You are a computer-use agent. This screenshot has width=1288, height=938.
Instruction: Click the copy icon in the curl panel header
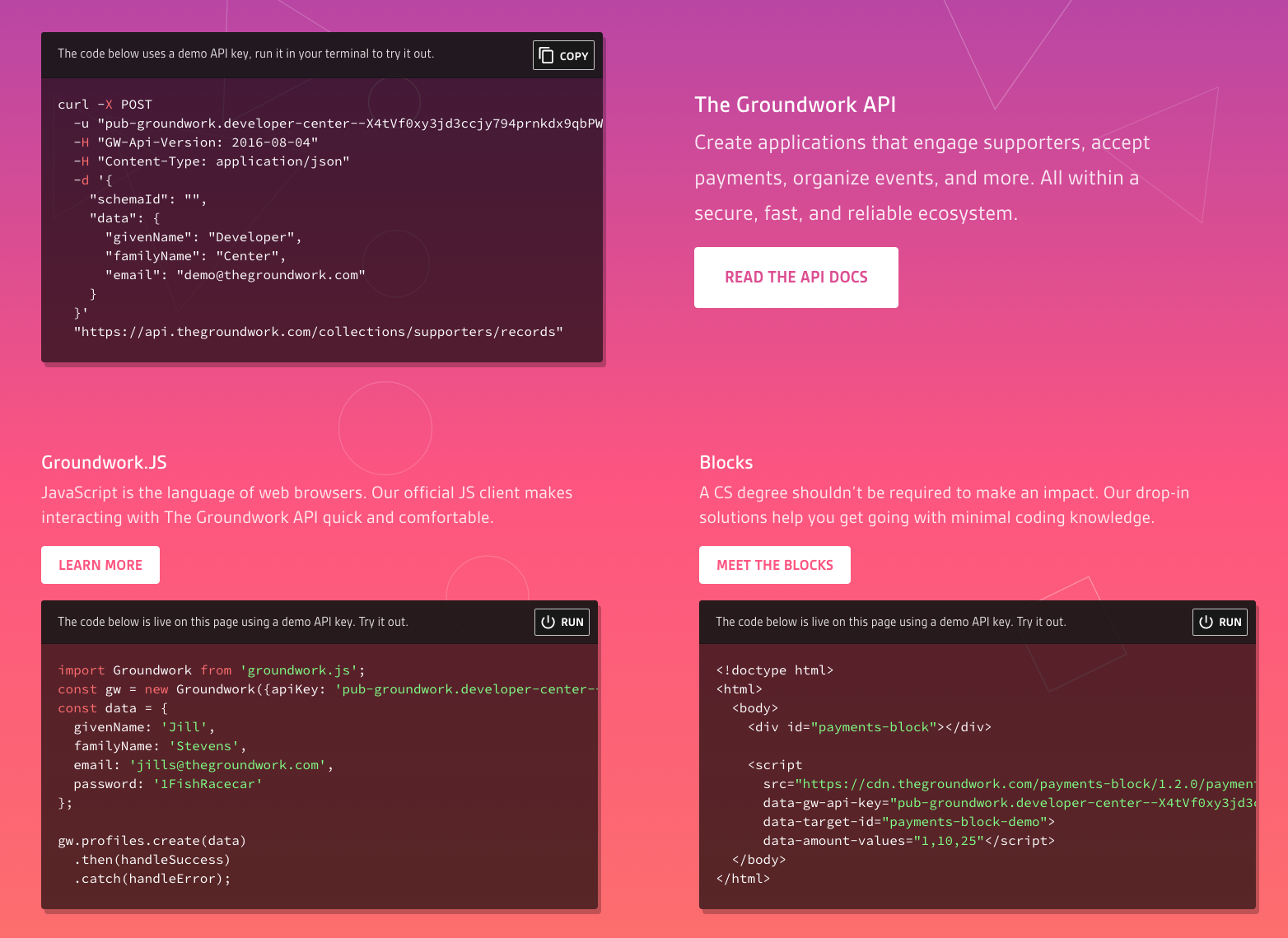pyautogui.click(x=546, y=55)
